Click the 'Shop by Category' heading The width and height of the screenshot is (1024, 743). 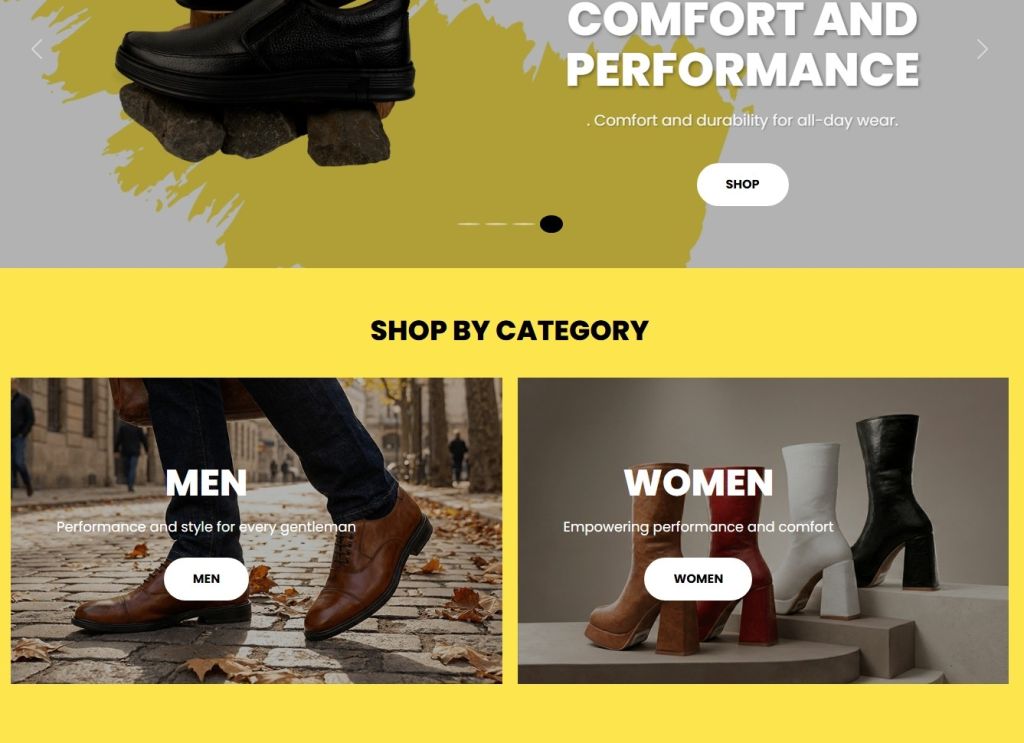tap(509, 330)
